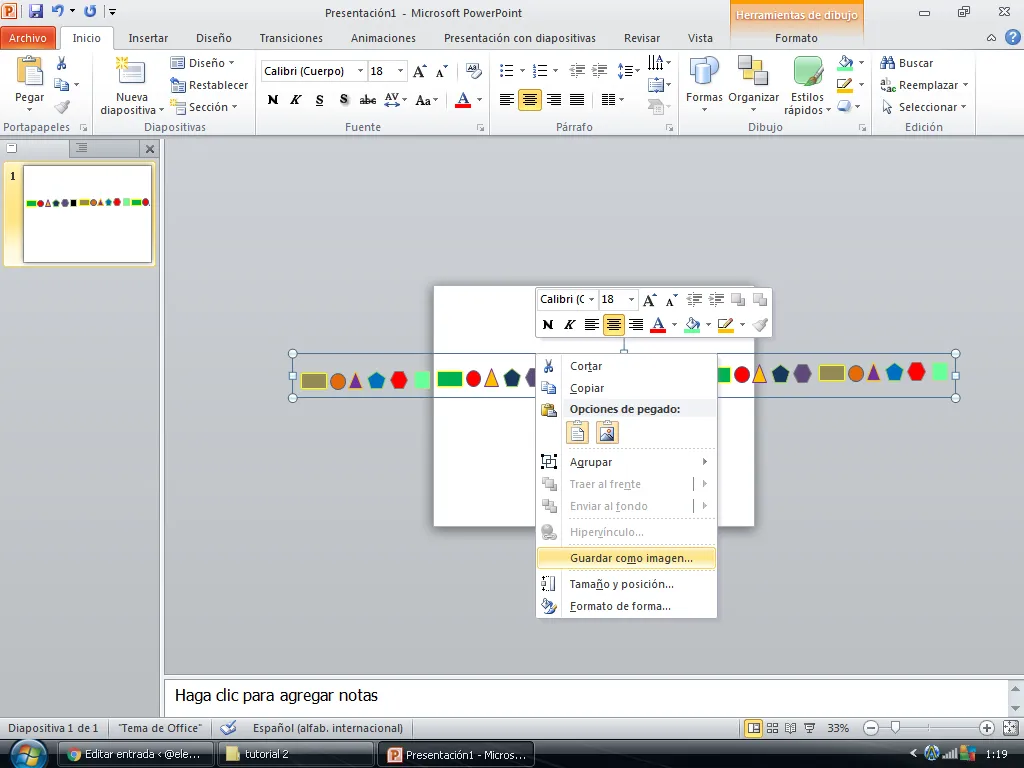
Task: Toggle italic K in the ribbon
Action: pyautogui.click(x=296, y=100)
